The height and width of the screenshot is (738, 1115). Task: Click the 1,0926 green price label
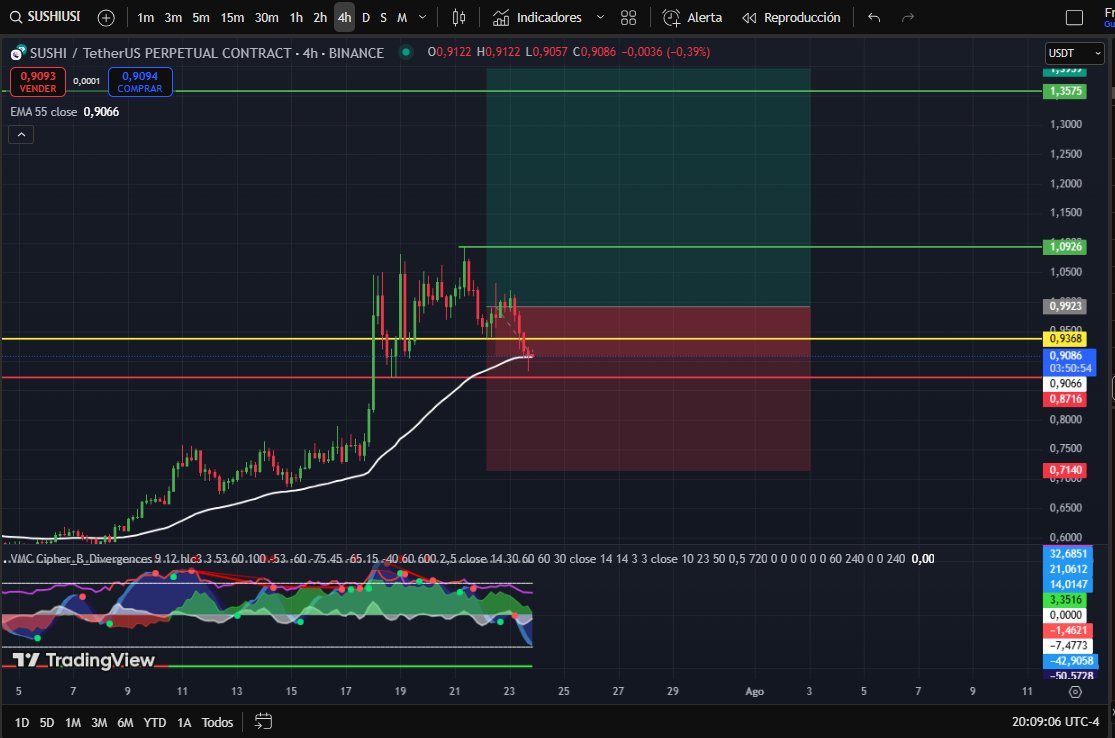click(x=1065, y=247)
